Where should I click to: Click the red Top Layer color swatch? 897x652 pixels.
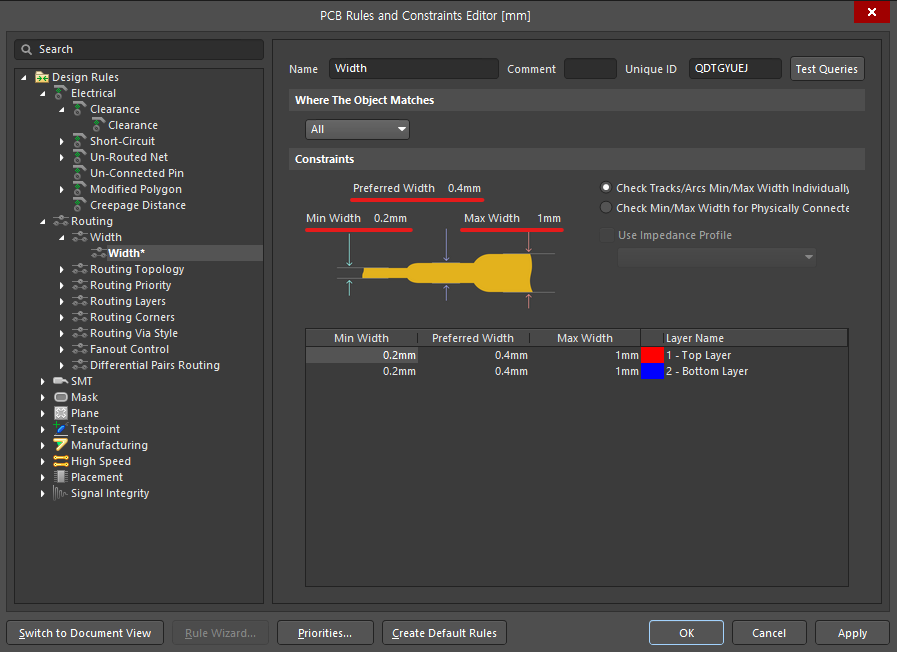coord(652,355)
